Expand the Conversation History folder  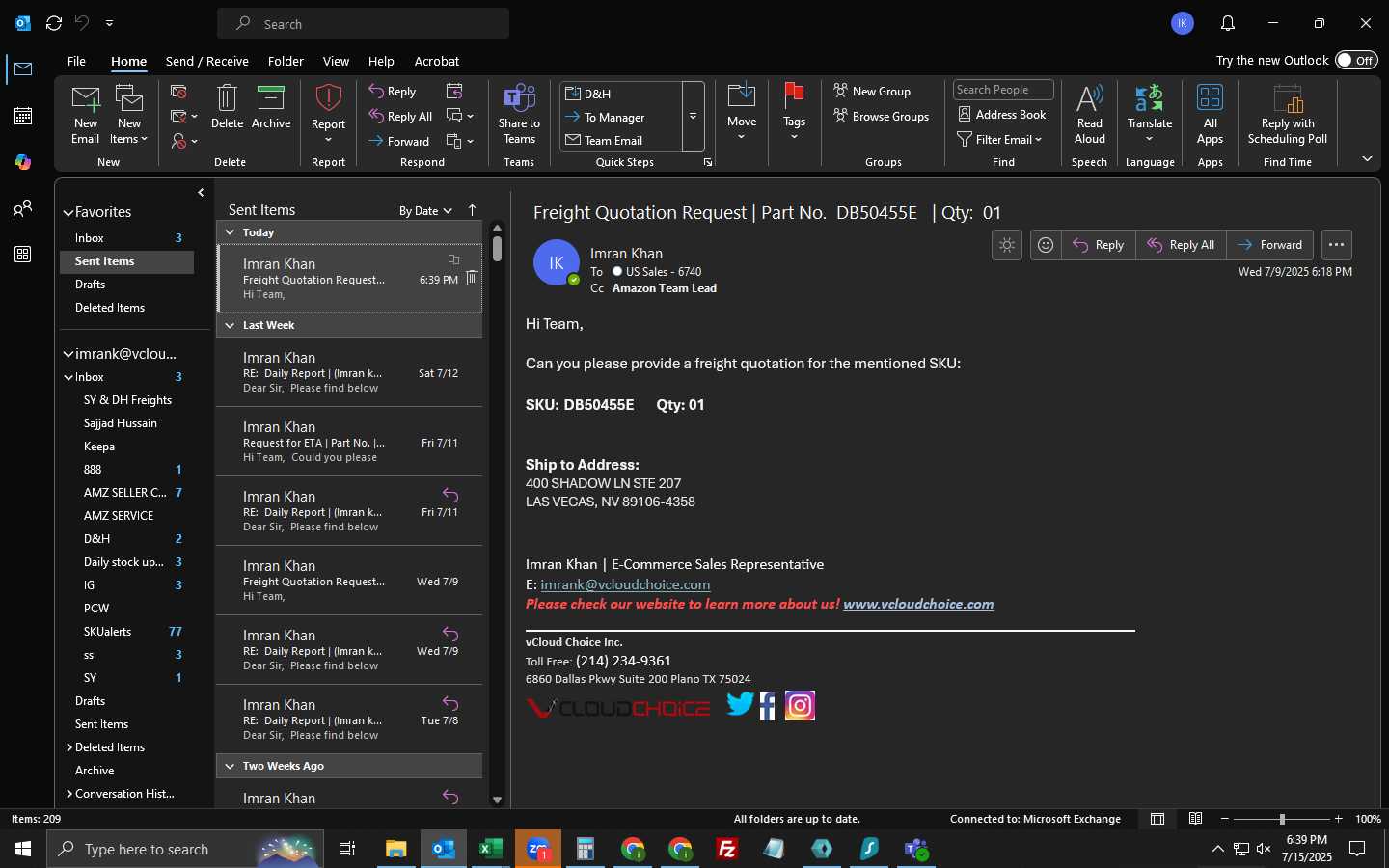(x=69, y=794)
